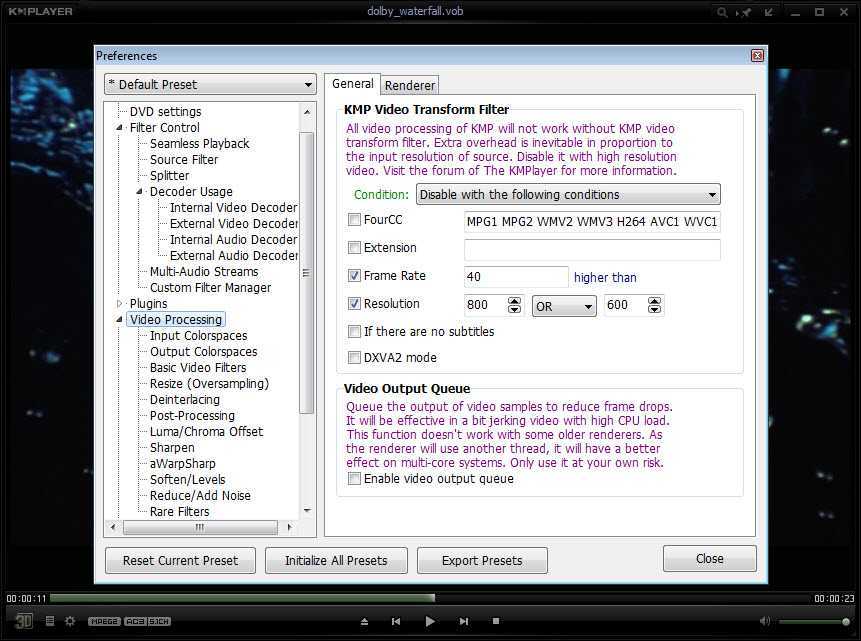This screenshot has width=861, height=641.
Task: Click the Close button in Preferences
Action: pyautogui.click(x=709, y=559)
